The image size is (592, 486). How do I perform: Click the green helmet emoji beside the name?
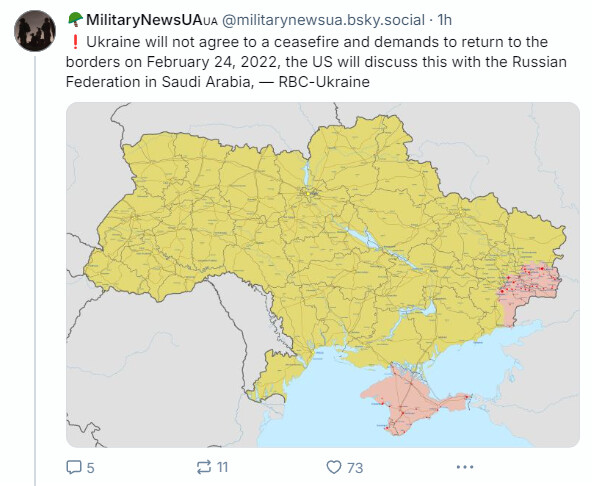coord(75,19)
